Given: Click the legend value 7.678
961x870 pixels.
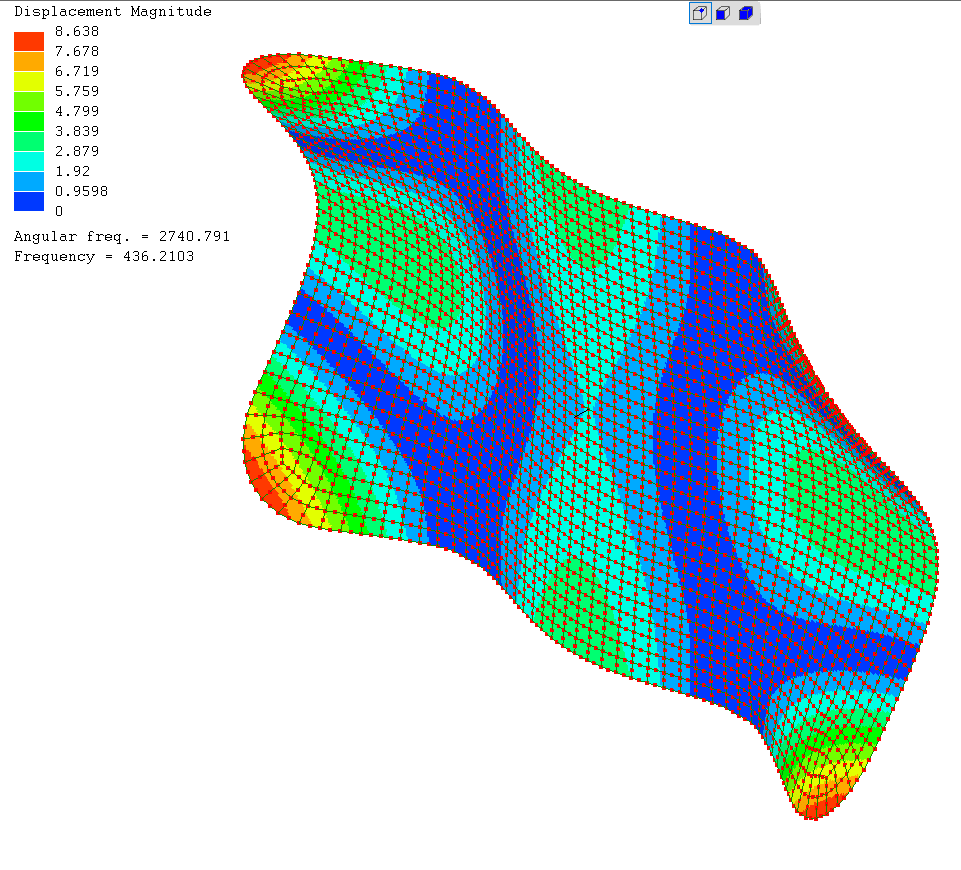Looking at the screenshot, I should click(x=77, y=51).
